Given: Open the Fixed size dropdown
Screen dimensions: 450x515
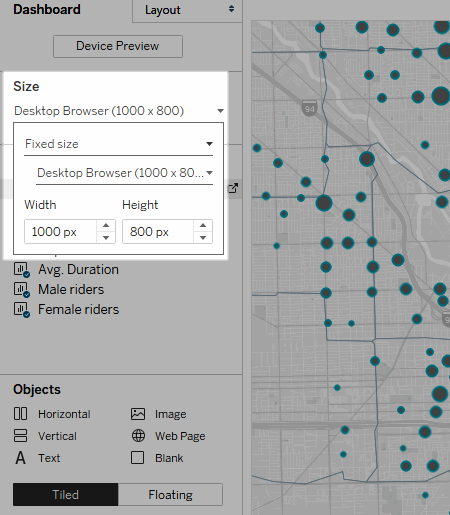Looking at the screenshot, I should coord(118,144).
